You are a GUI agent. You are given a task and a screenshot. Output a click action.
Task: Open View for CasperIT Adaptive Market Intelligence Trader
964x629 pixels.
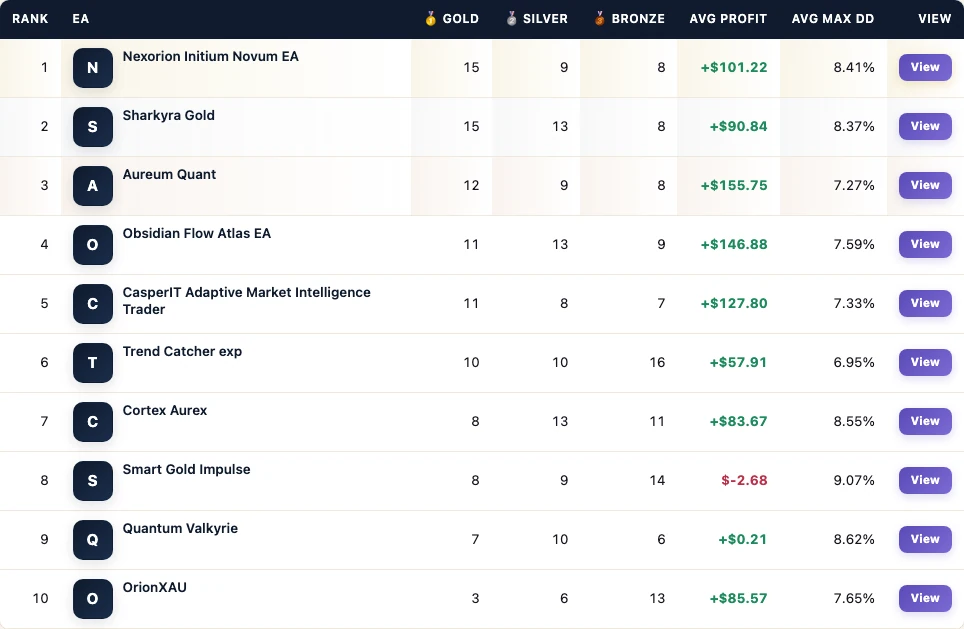925,303
